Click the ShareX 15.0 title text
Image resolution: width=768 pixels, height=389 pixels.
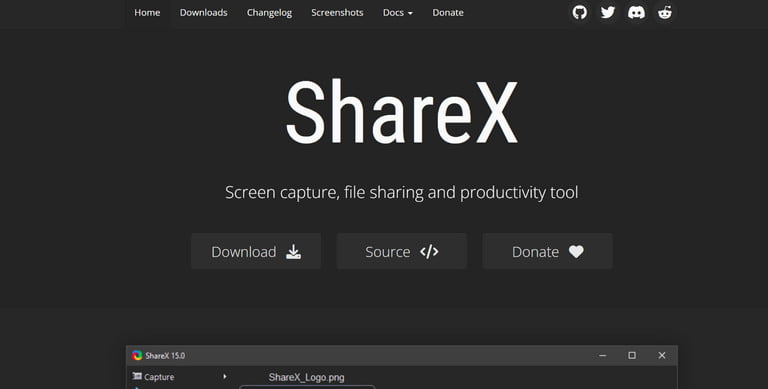point(165,356)
